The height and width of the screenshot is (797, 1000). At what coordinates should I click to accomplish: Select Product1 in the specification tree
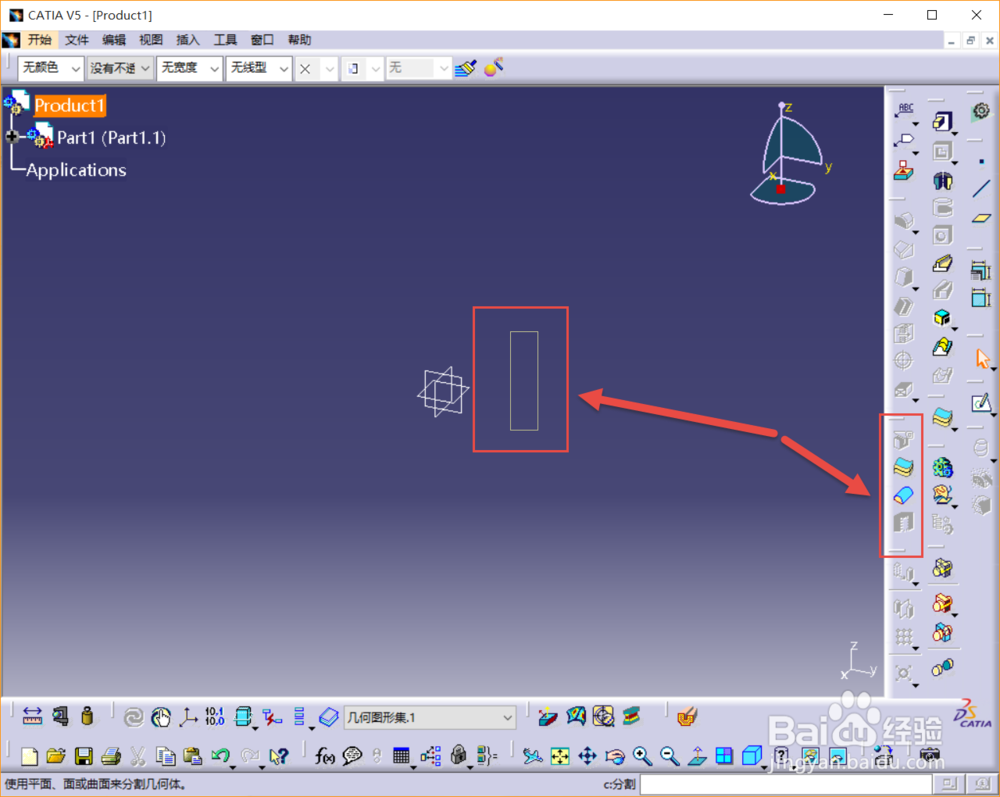(70, 105)
